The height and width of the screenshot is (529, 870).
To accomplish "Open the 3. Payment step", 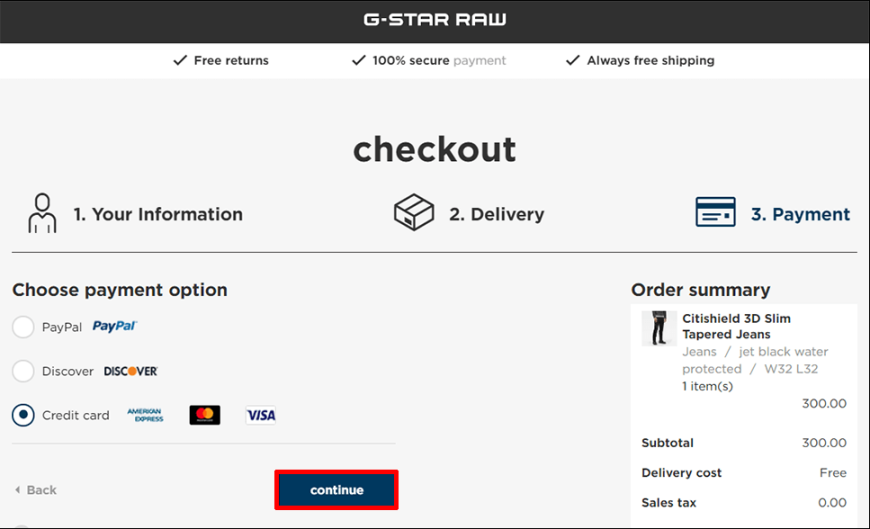I will [800, 214].
